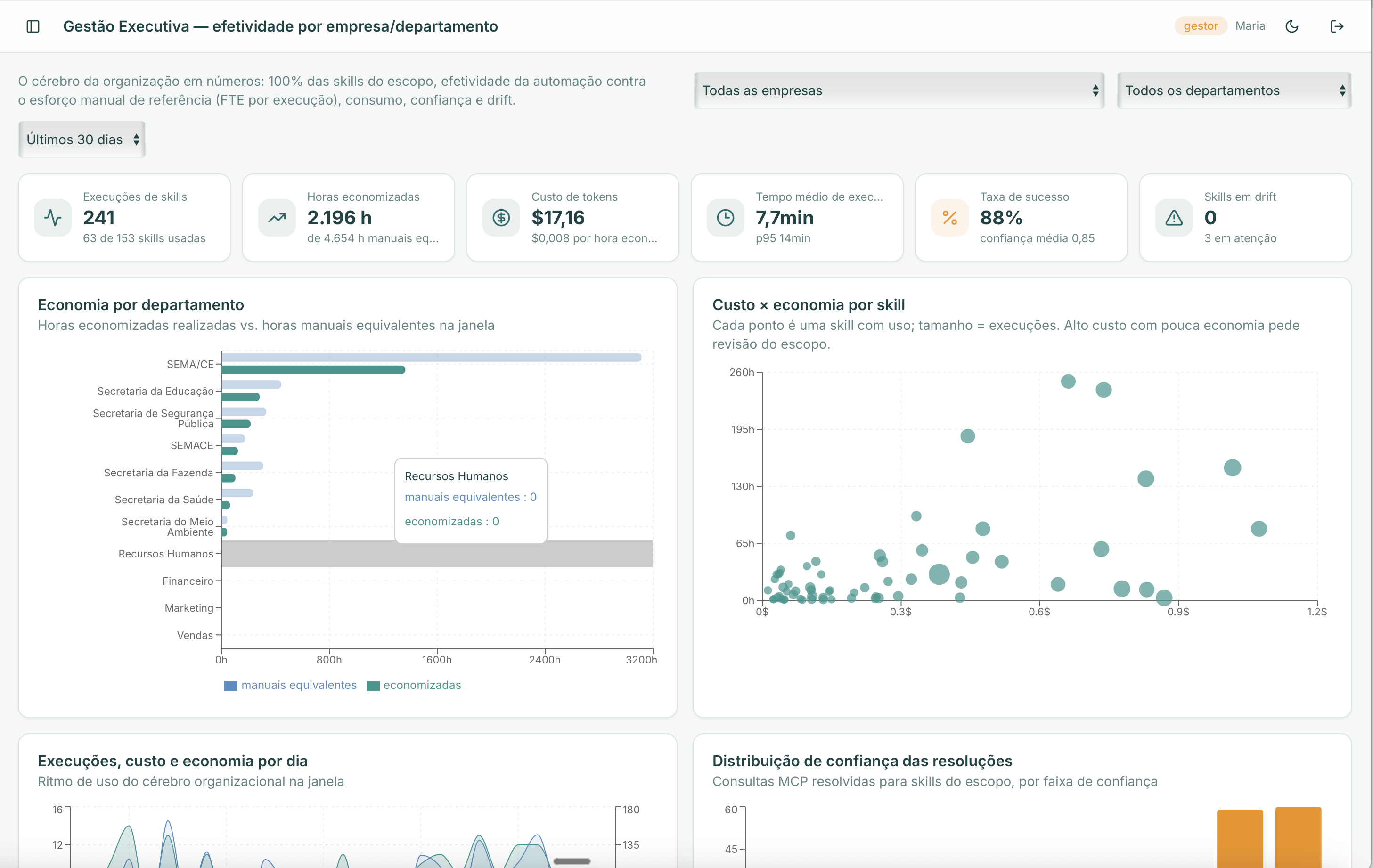Toggle the sidebar panel icon

click(x=33, y=26)
